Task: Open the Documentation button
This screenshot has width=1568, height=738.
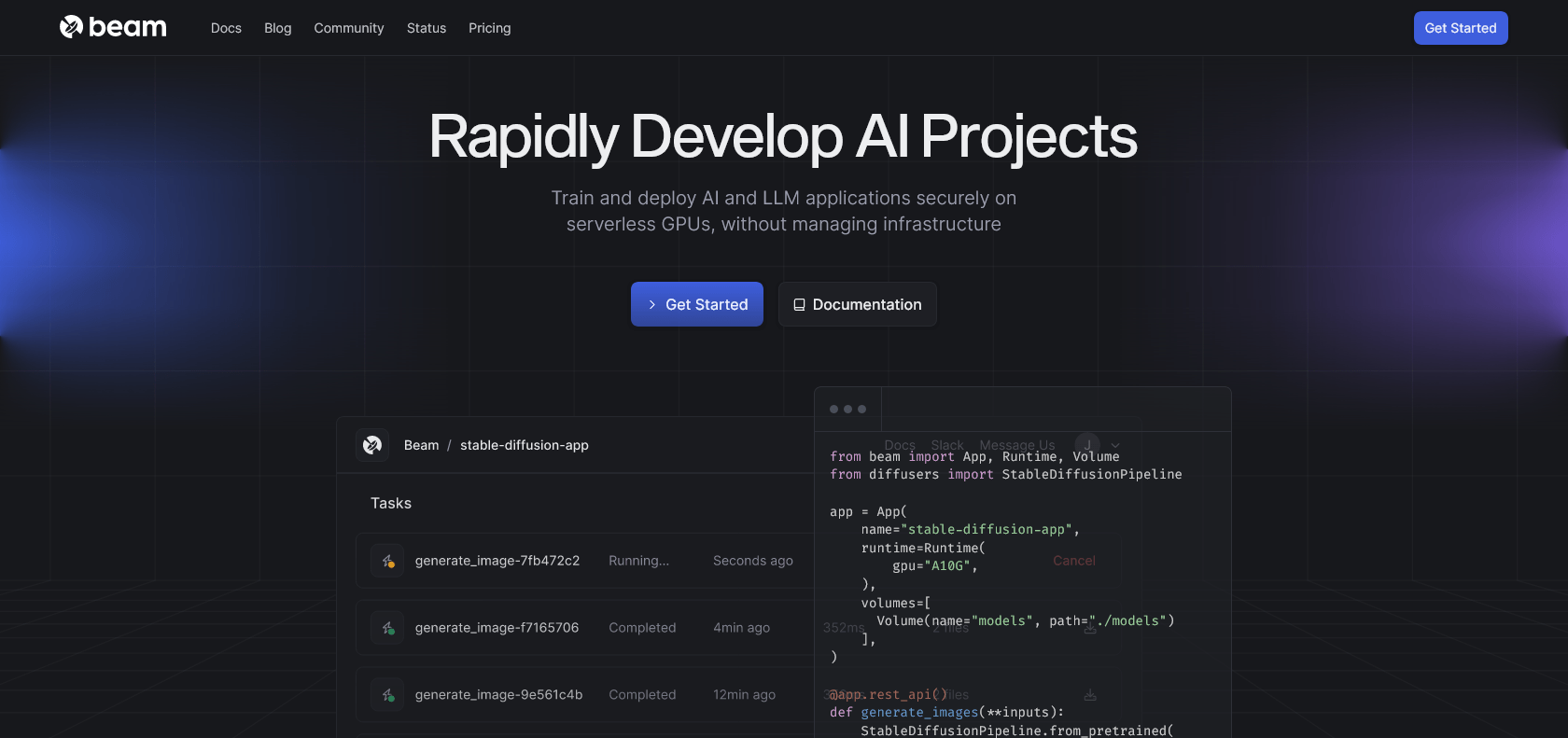Action: click(858, 304)
